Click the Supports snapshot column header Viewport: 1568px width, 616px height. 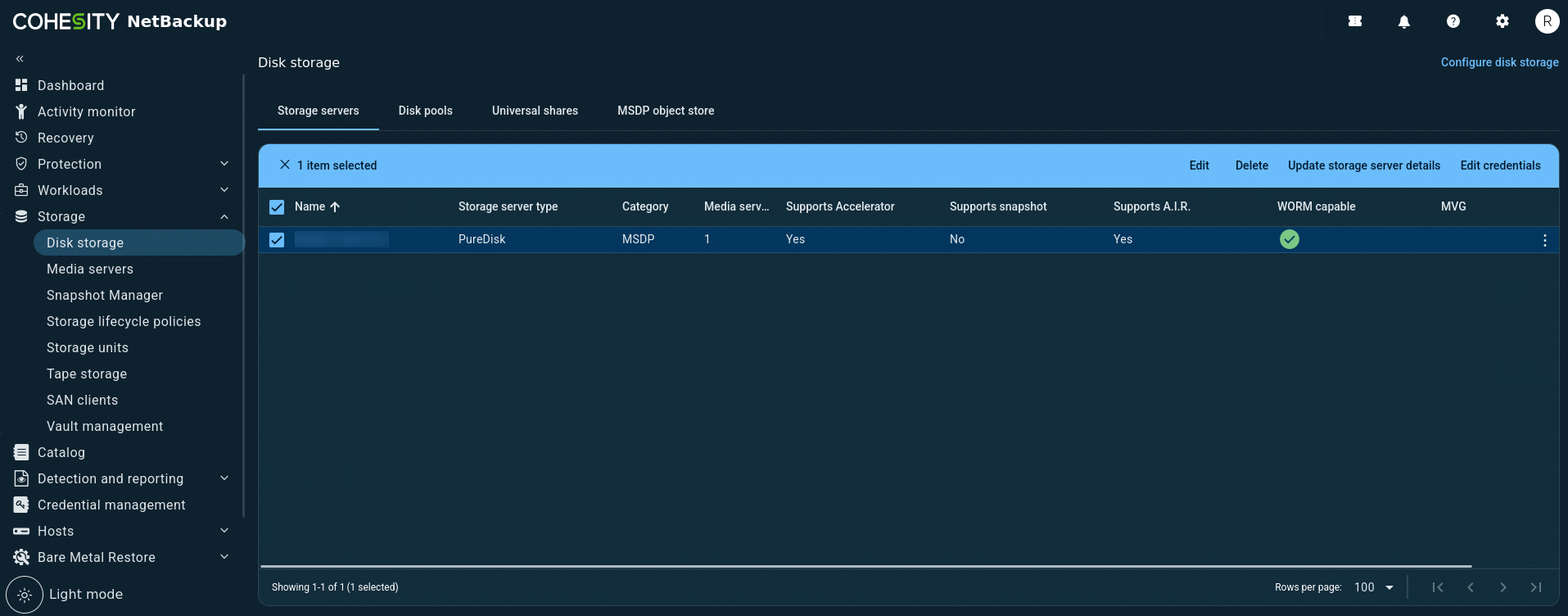tap(998, 206)
